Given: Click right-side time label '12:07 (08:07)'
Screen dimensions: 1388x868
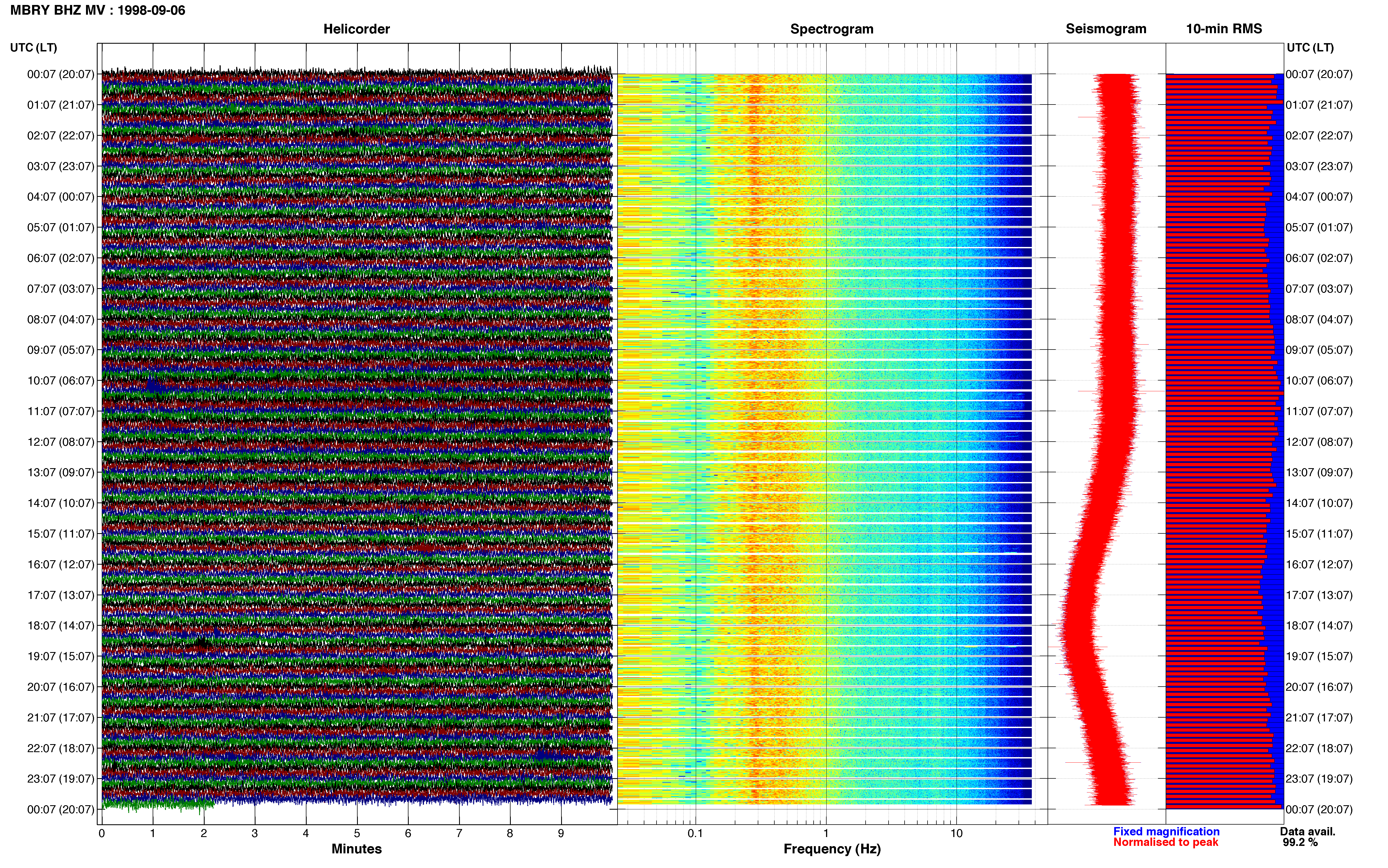Looking at the screenshot, I should point(1319,442).
